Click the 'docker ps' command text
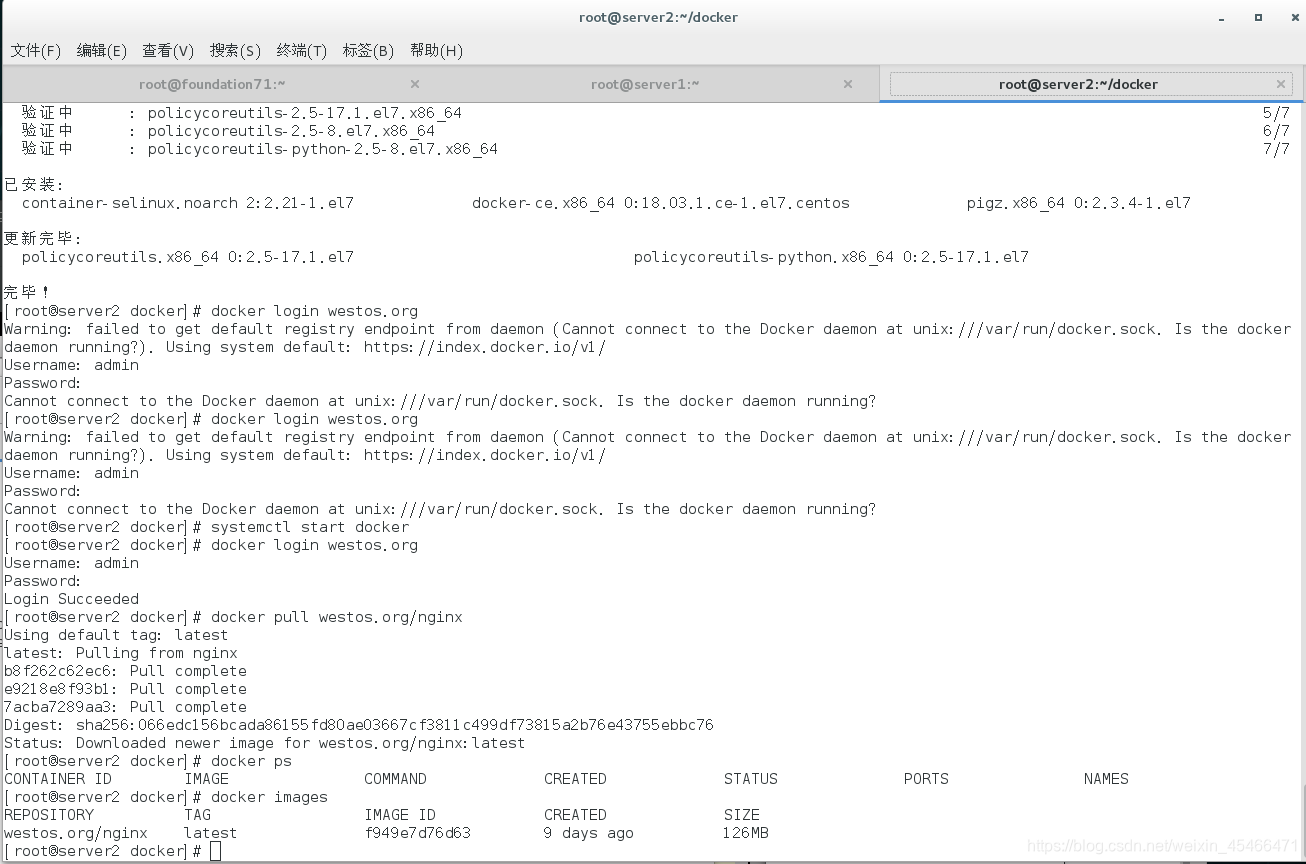1306x864 pixels. [251, 761]
